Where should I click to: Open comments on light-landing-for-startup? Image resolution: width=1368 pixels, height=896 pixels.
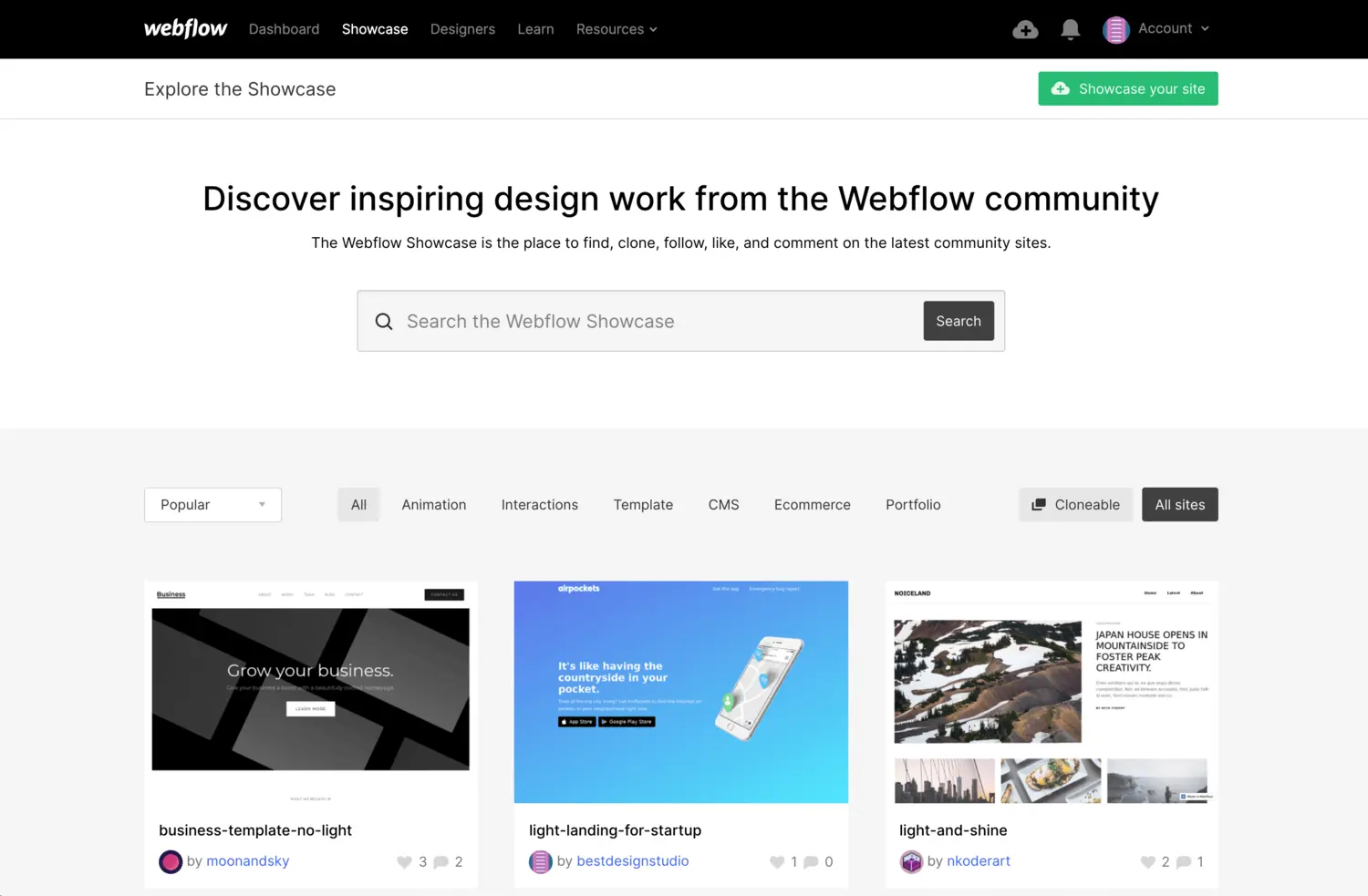tap(811, 862)
